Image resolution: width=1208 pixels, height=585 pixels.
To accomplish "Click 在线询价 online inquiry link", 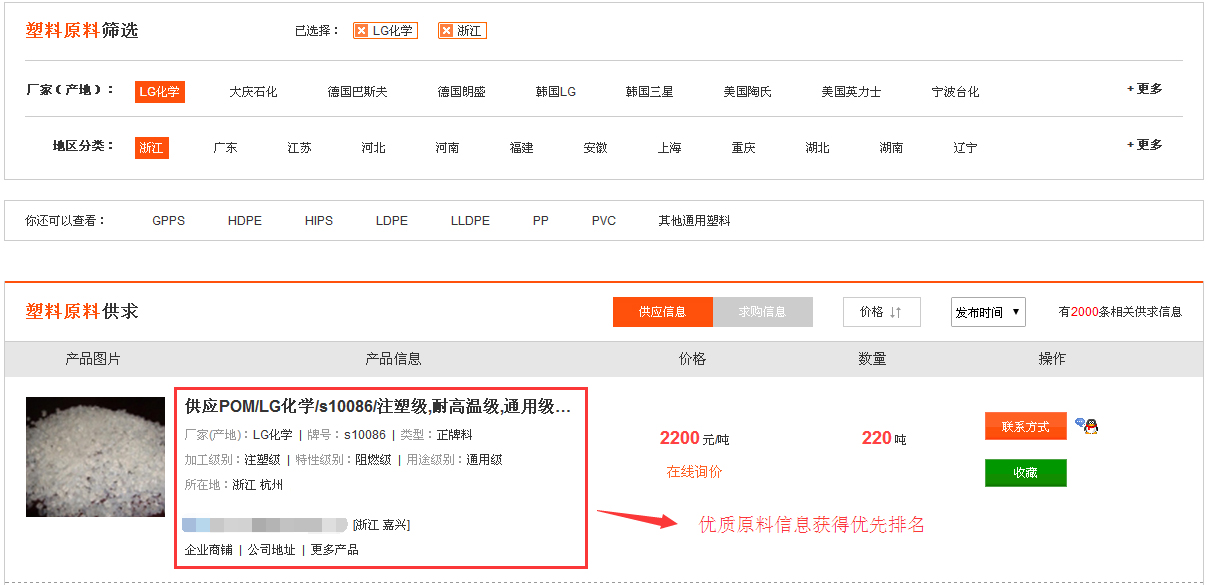I will [694, 472].
